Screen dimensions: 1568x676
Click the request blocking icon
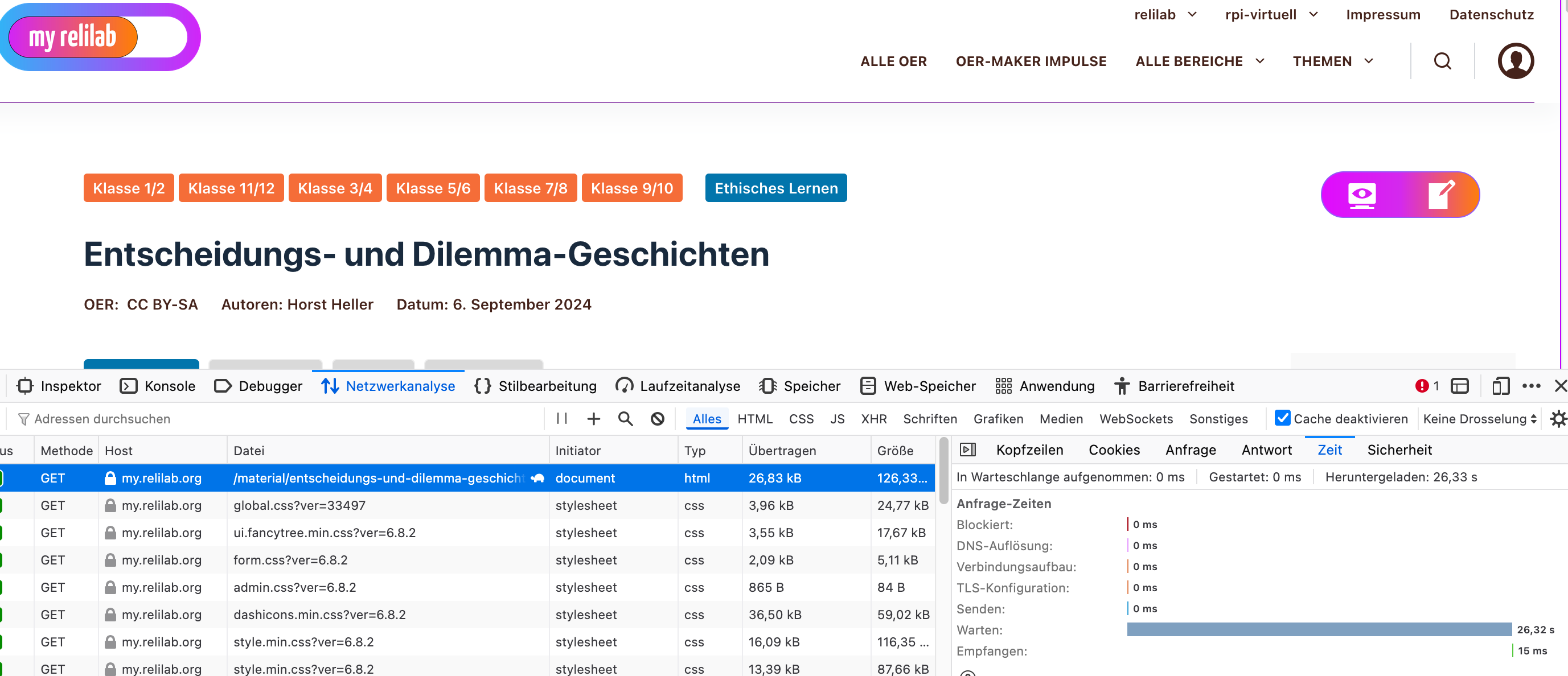pyautogui.click(x=658, y=419)
